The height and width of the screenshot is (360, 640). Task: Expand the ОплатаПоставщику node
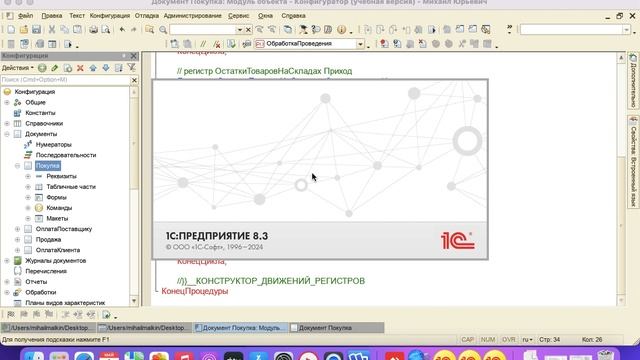click(18, 229)
